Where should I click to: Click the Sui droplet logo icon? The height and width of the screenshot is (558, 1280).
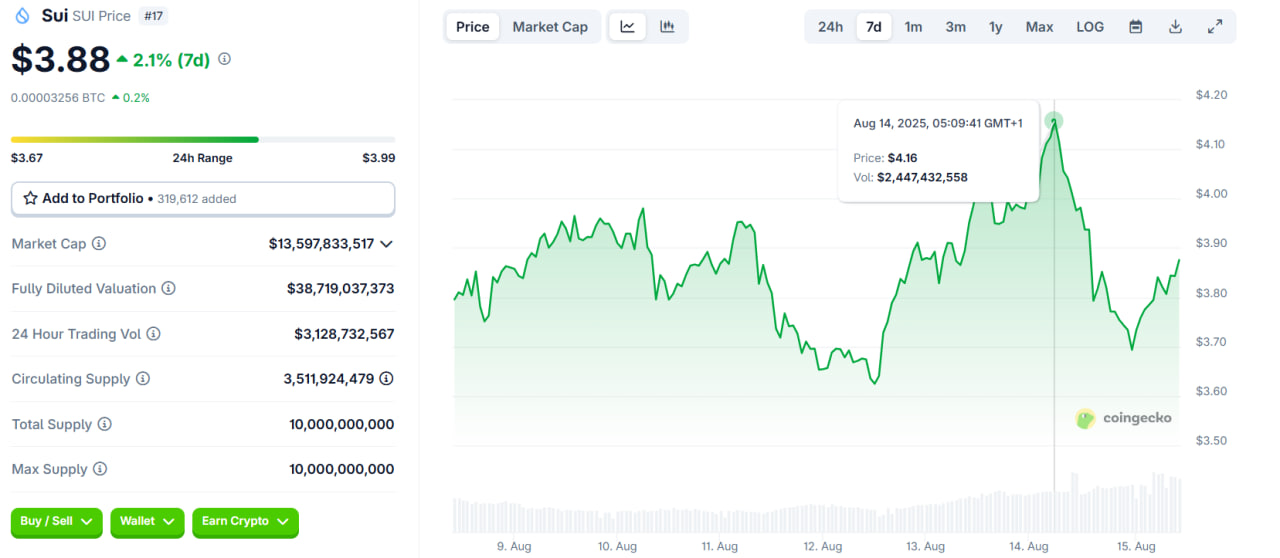click(x=22, y=16)
